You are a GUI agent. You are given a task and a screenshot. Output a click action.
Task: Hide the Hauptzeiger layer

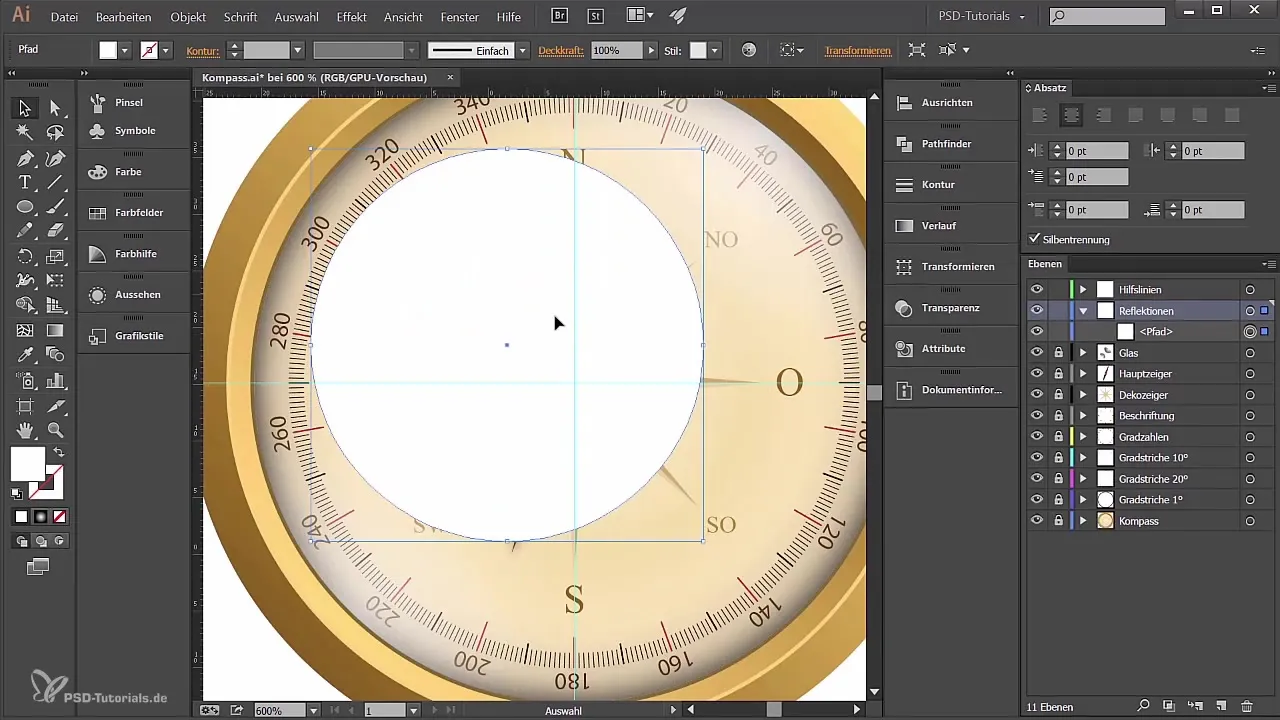point(1037,373)
